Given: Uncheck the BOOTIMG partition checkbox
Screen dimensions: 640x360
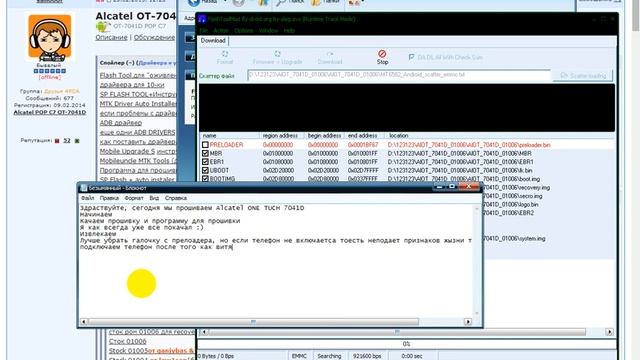Looking at the screenshot, I should (205, 179).
